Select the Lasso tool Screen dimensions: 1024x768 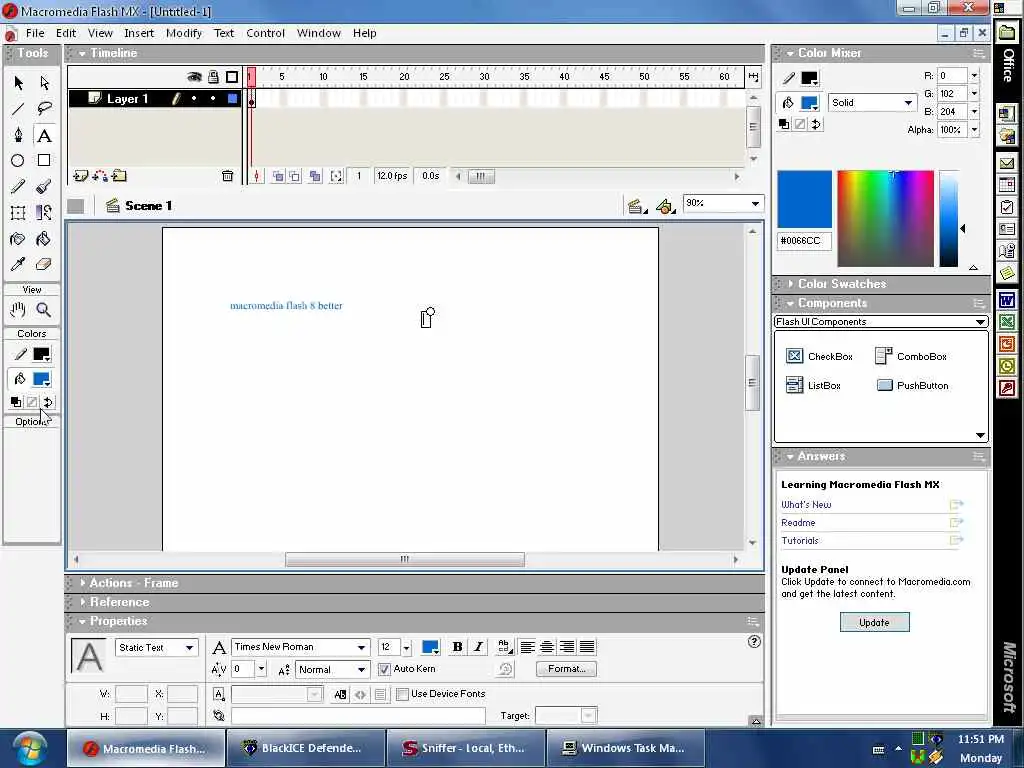pyautogui.click(x=44, y=108)
